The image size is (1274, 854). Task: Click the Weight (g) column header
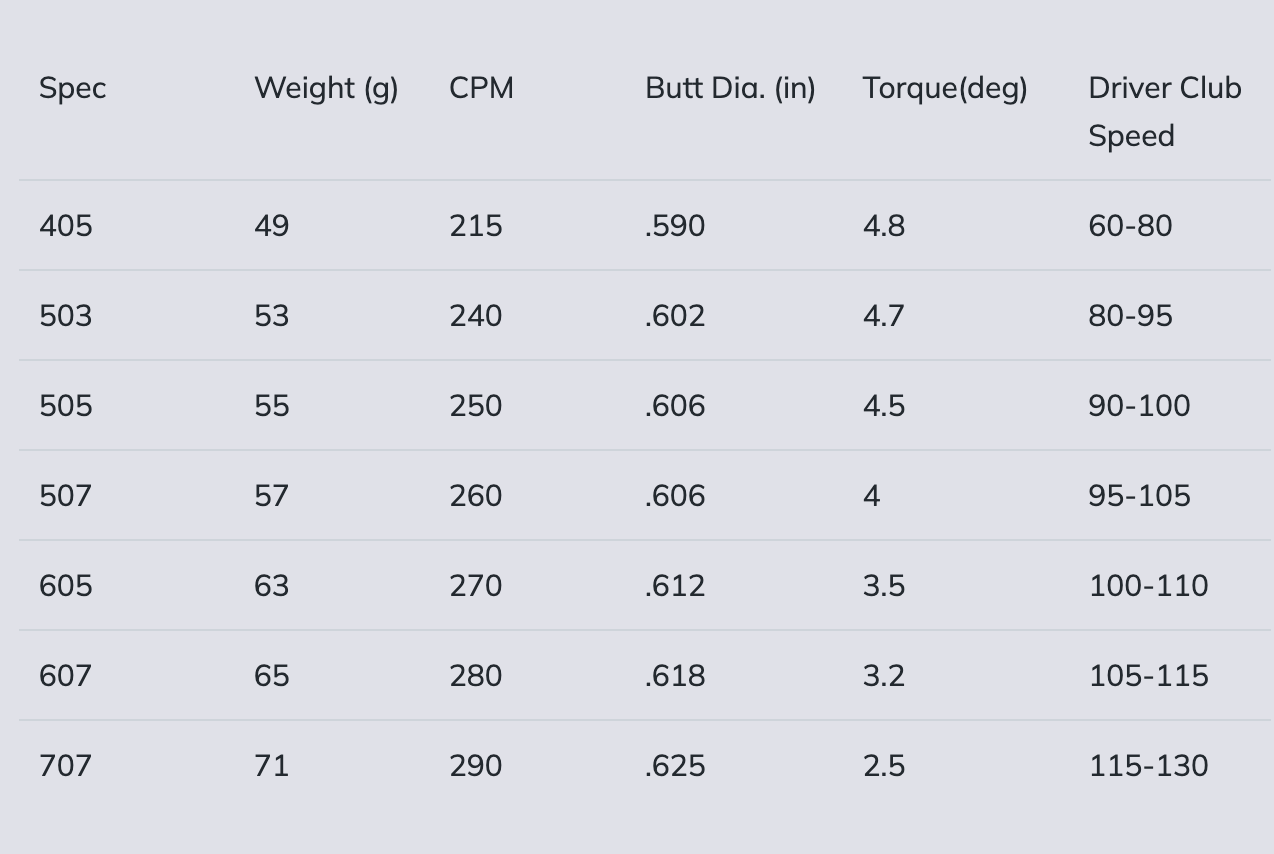pos(326,88)
